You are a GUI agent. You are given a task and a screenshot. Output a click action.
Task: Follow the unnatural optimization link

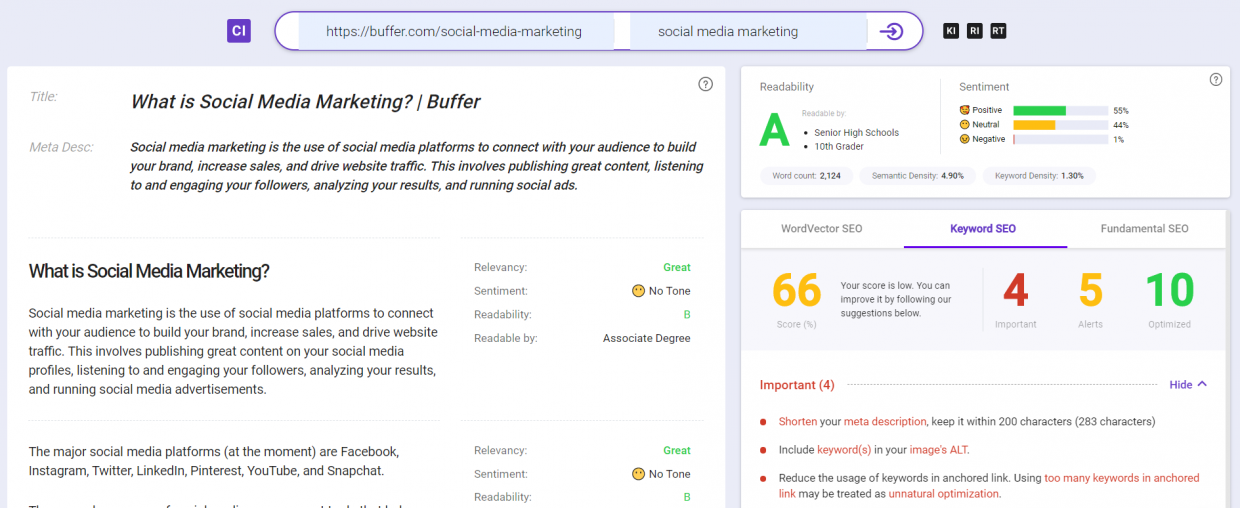pos(943,494)
